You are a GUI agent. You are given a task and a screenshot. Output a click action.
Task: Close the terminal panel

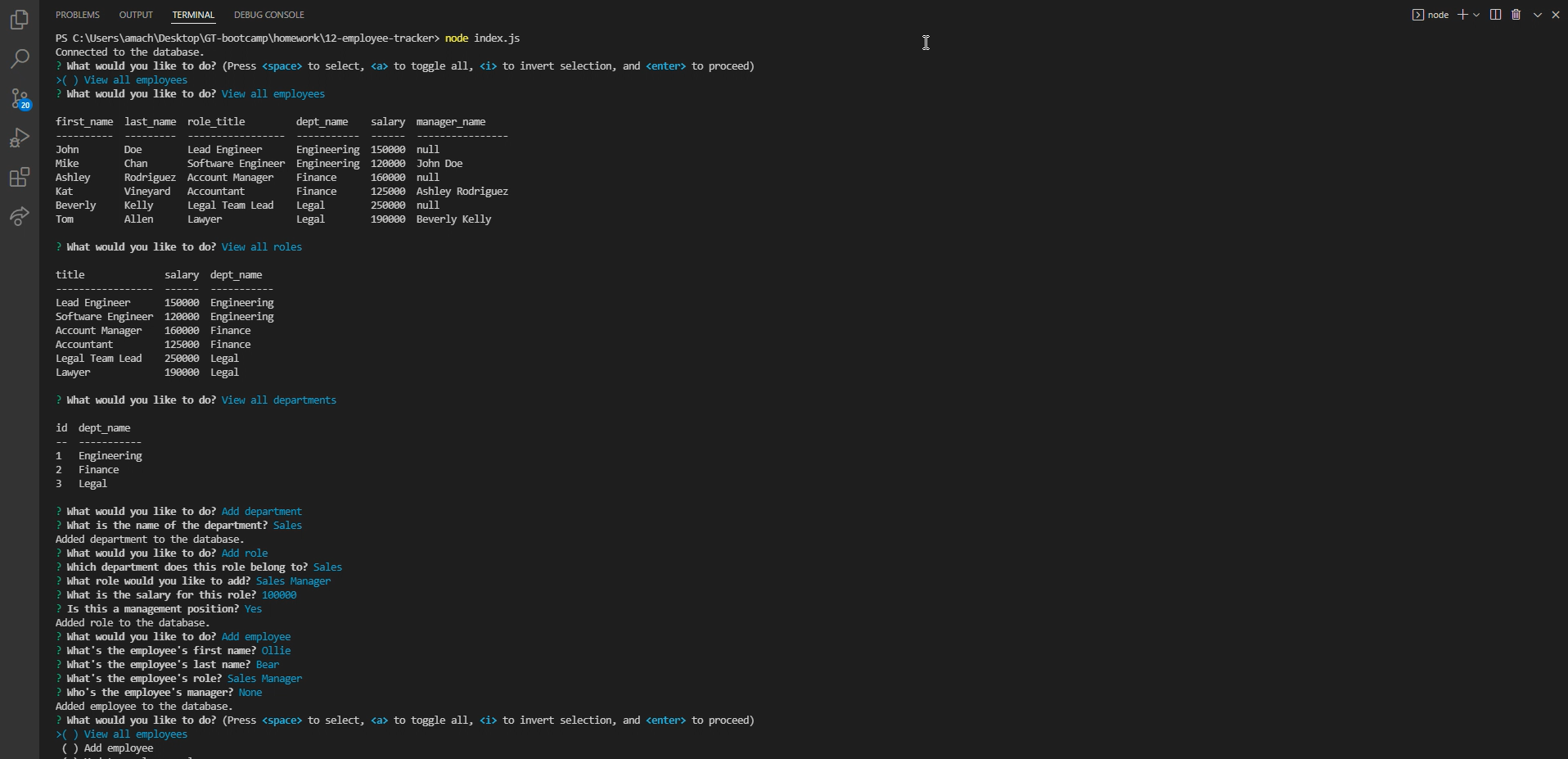[x=1557, y=14]
